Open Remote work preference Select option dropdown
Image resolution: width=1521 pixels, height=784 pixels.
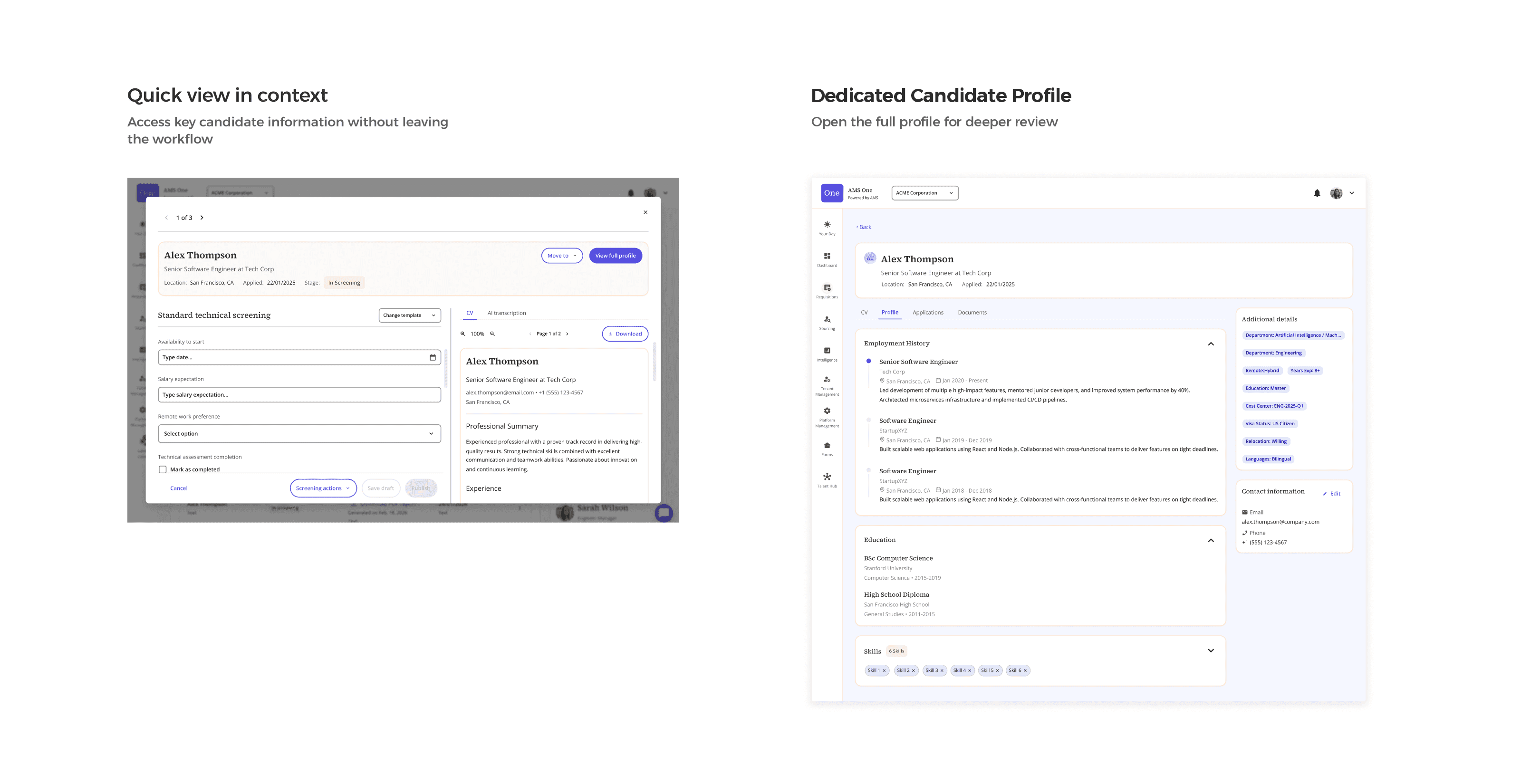tap(299, 434)
